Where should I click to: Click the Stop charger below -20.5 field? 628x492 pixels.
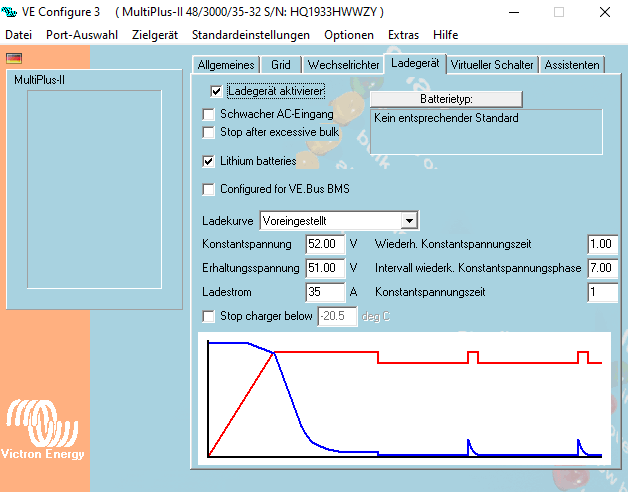tap(337, 317)
